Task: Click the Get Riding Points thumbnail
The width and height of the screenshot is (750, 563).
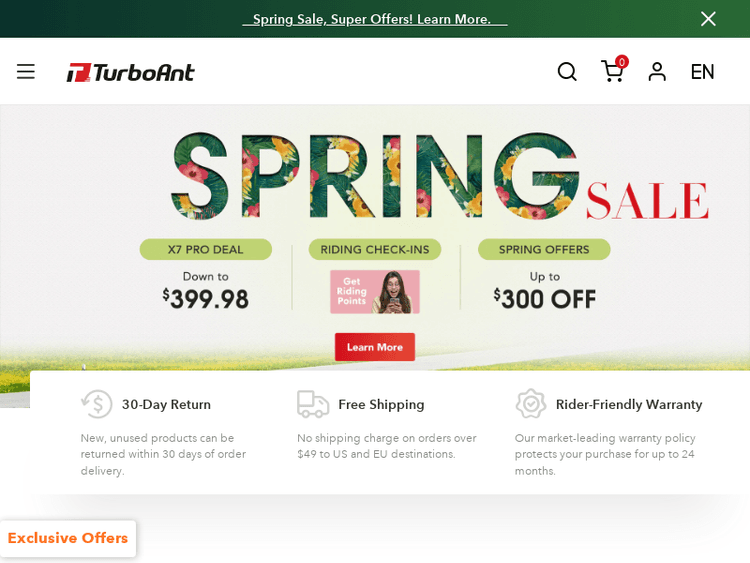Action: click(375, 292)
